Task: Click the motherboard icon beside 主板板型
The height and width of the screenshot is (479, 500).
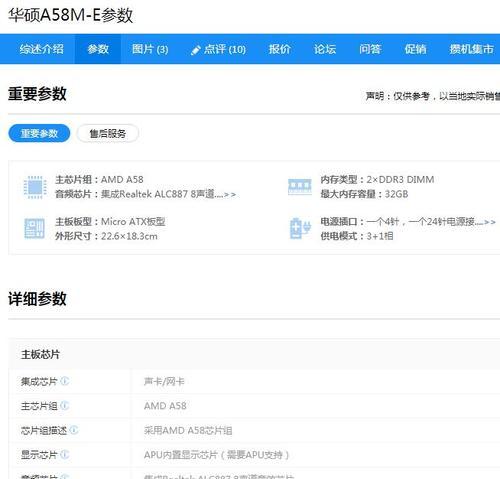Action: tap(34, 229)
